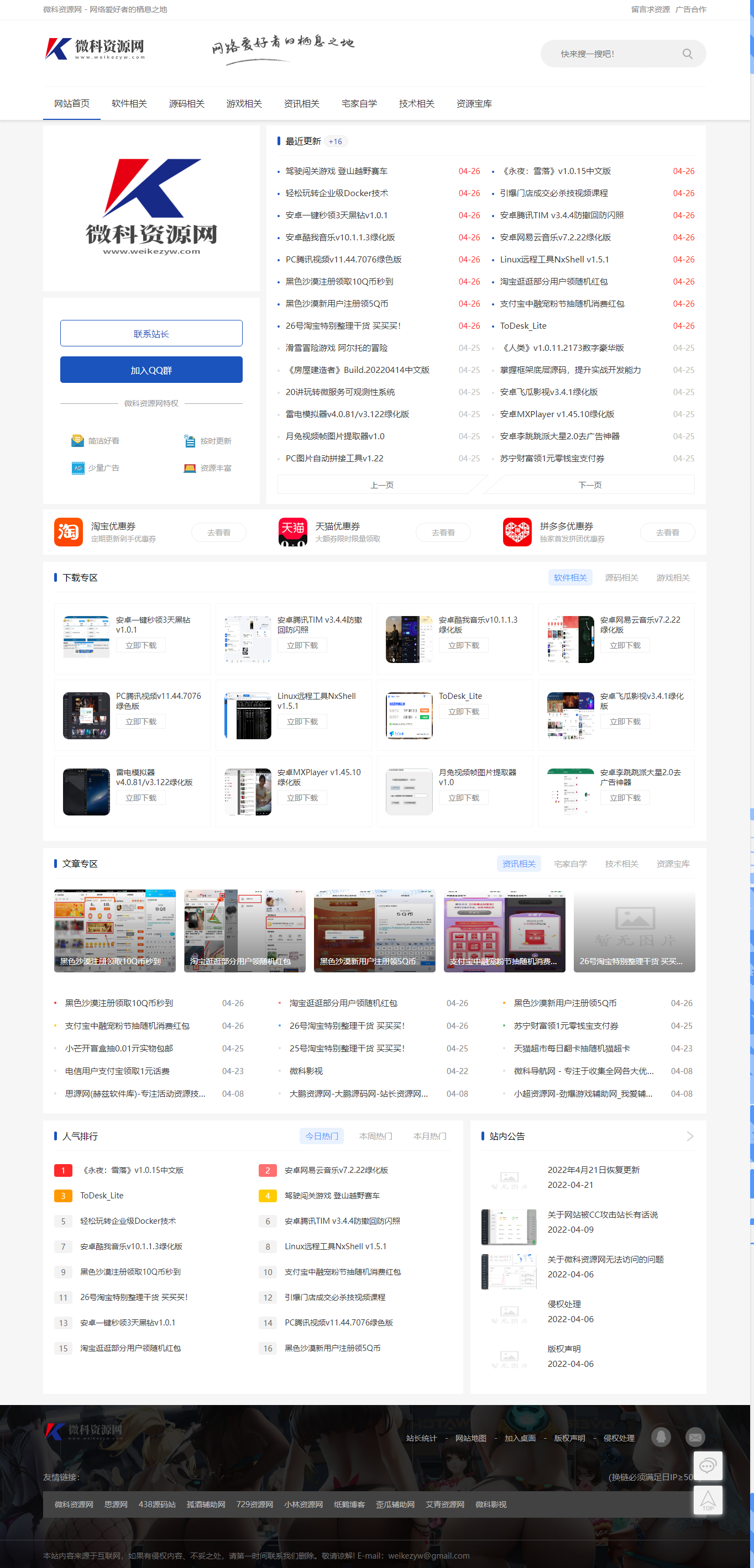Click the Taobao coupon icon

68,532
